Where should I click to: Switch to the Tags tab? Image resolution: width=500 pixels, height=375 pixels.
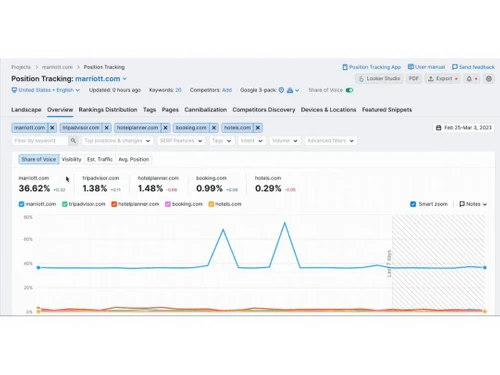[x=150, y=110]
